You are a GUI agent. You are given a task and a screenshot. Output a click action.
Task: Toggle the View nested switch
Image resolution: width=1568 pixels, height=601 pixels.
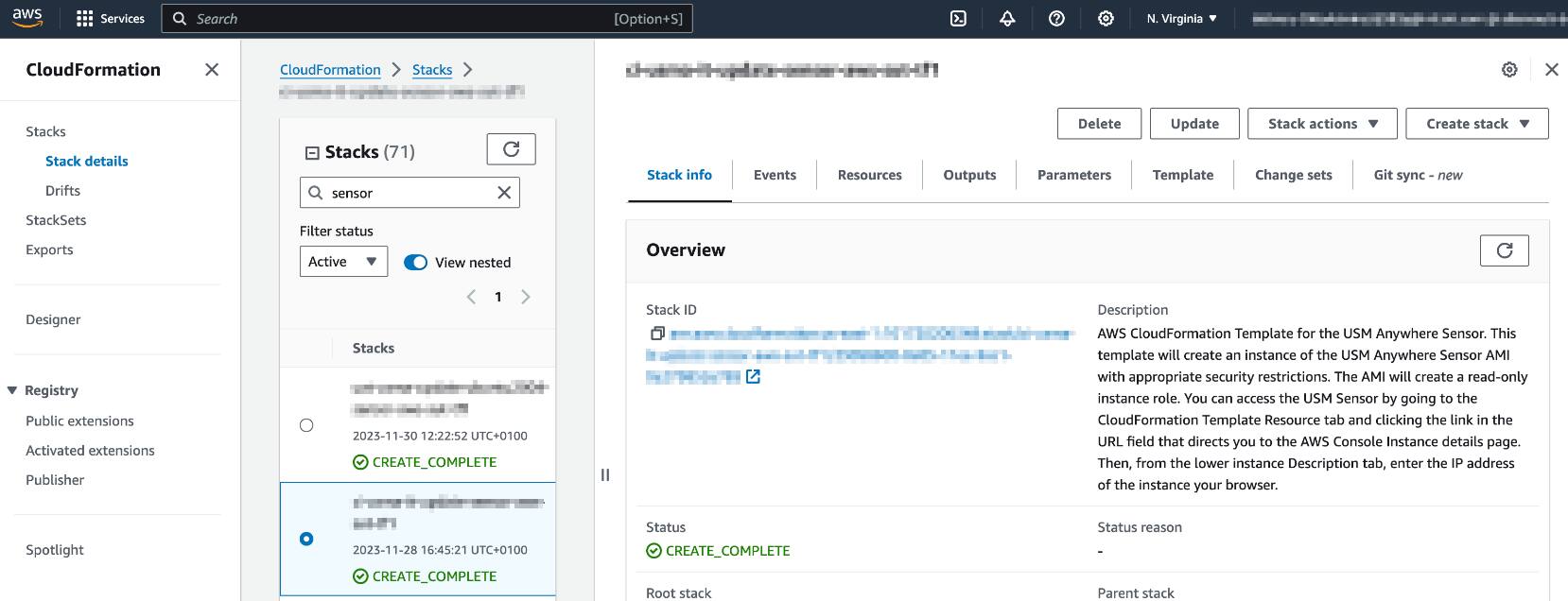[x=415, y=263]
